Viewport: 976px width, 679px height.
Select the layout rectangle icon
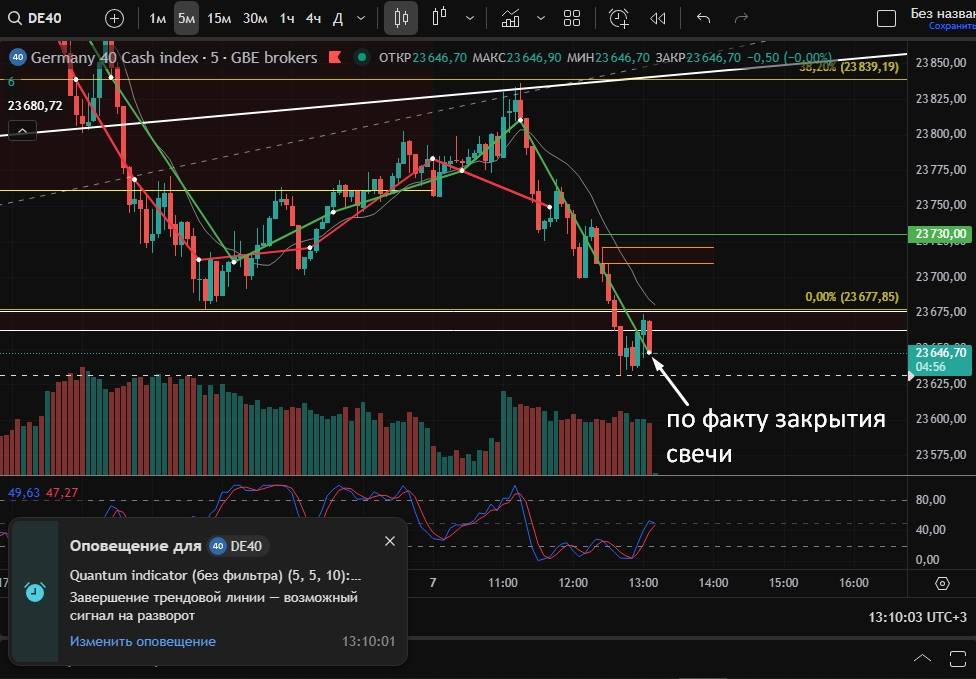point(886,18)
